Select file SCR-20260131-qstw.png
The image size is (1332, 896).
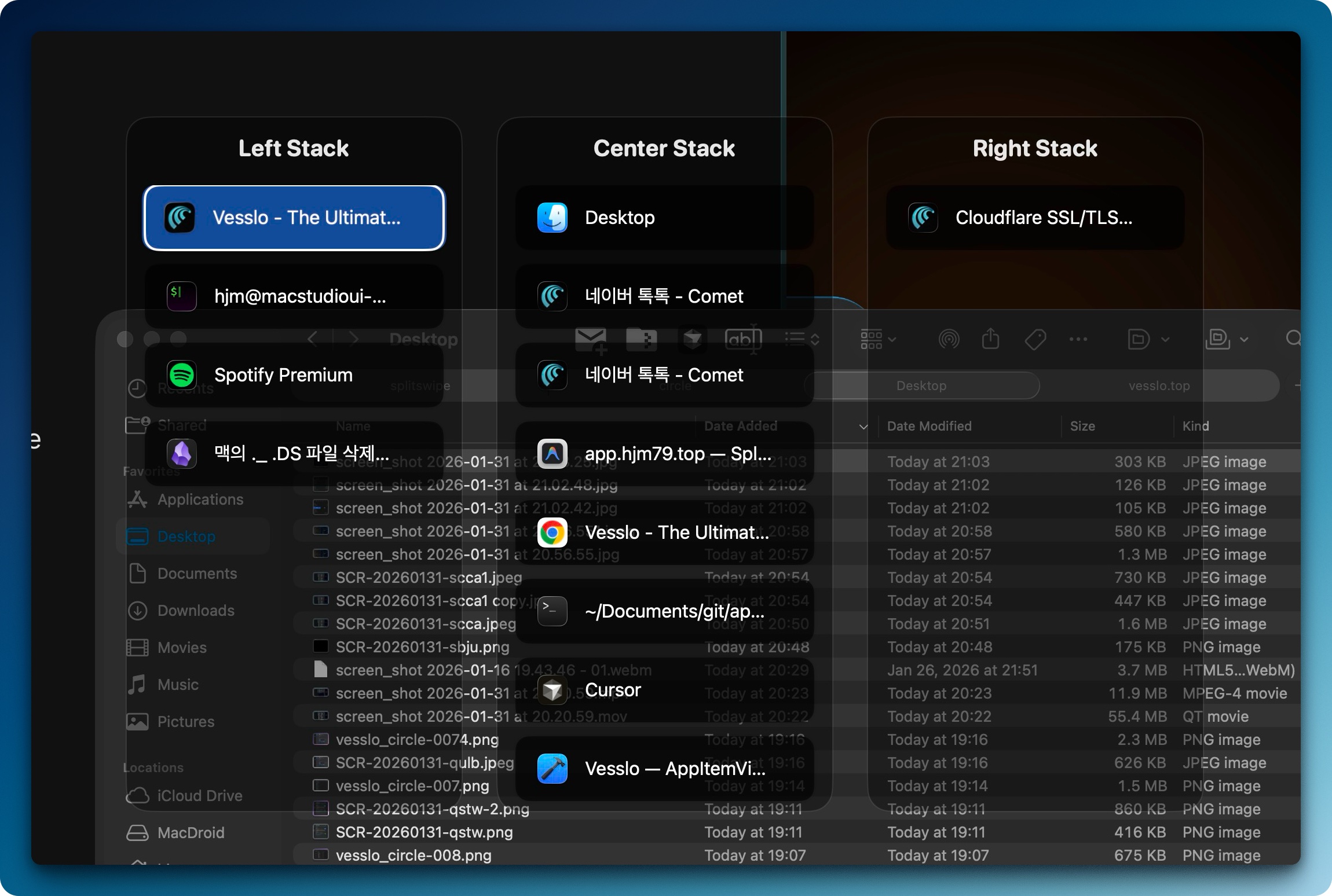point(425,832)
